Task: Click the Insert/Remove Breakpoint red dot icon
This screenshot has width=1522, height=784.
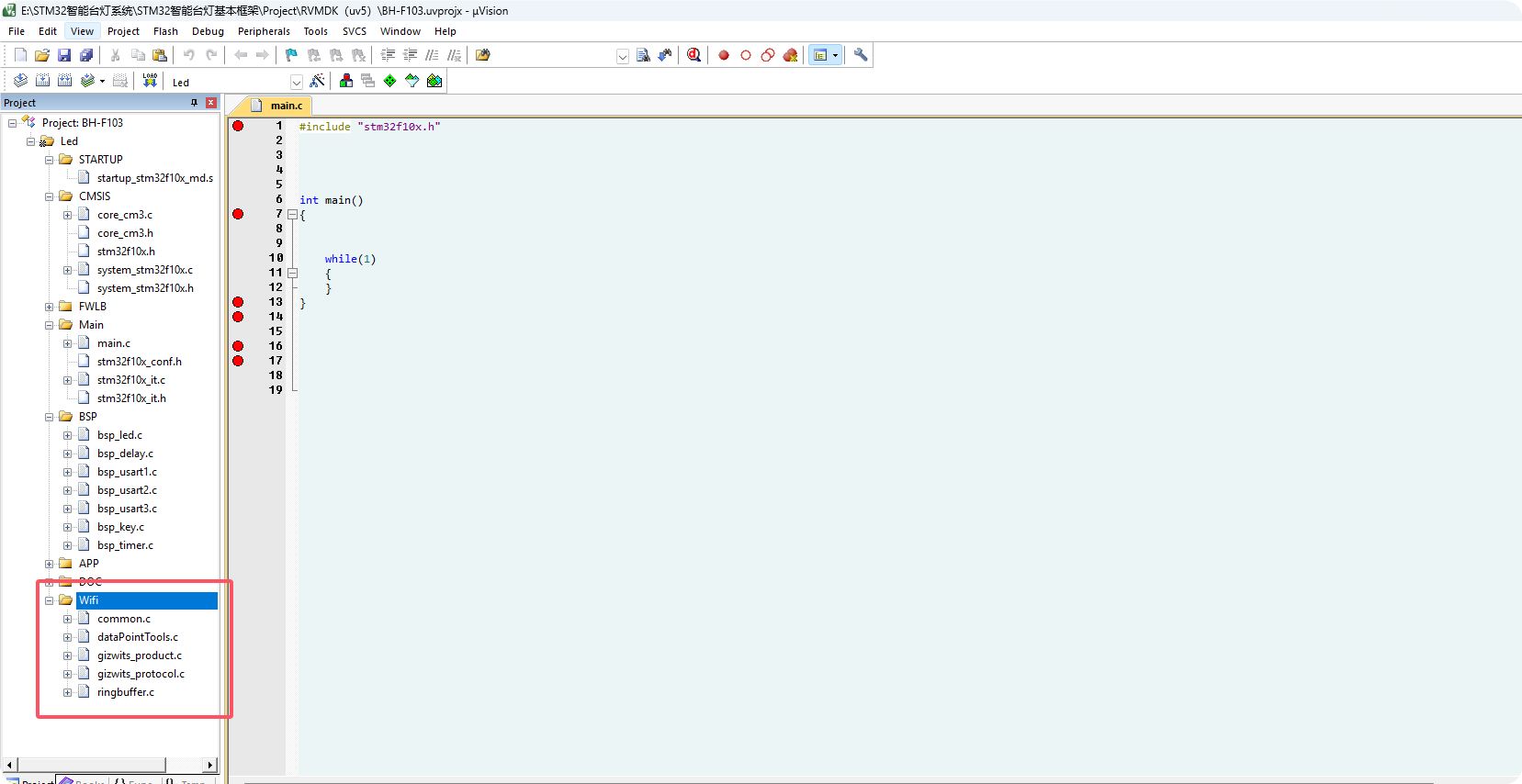Action: (724, 55)
